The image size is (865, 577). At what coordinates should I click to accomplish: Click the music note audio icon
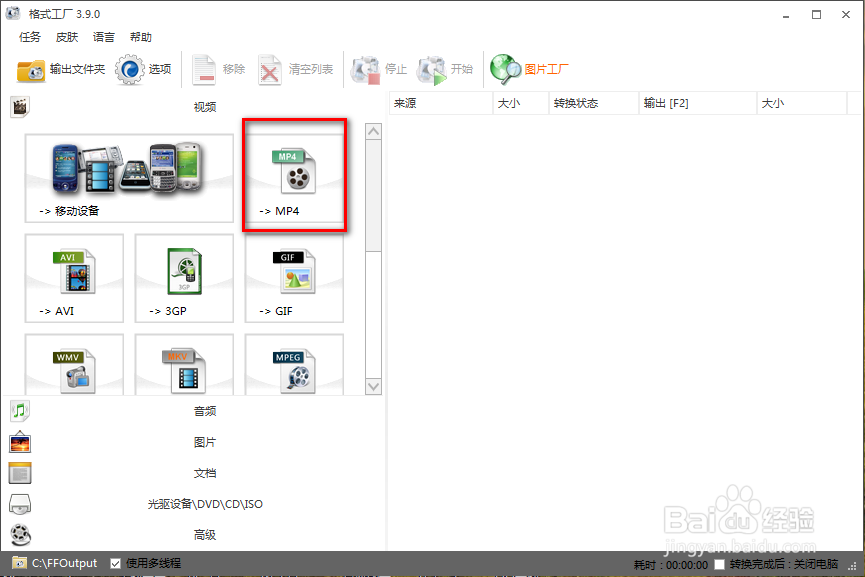(x=20, y=411)
